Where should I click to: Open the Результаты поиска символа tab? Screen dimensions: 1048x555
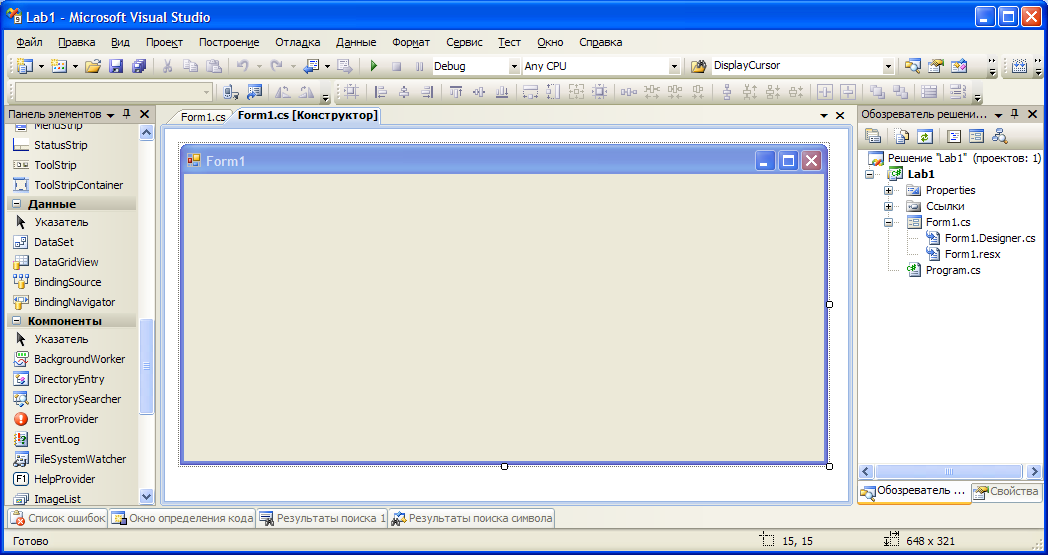click(x=472, y=518)
